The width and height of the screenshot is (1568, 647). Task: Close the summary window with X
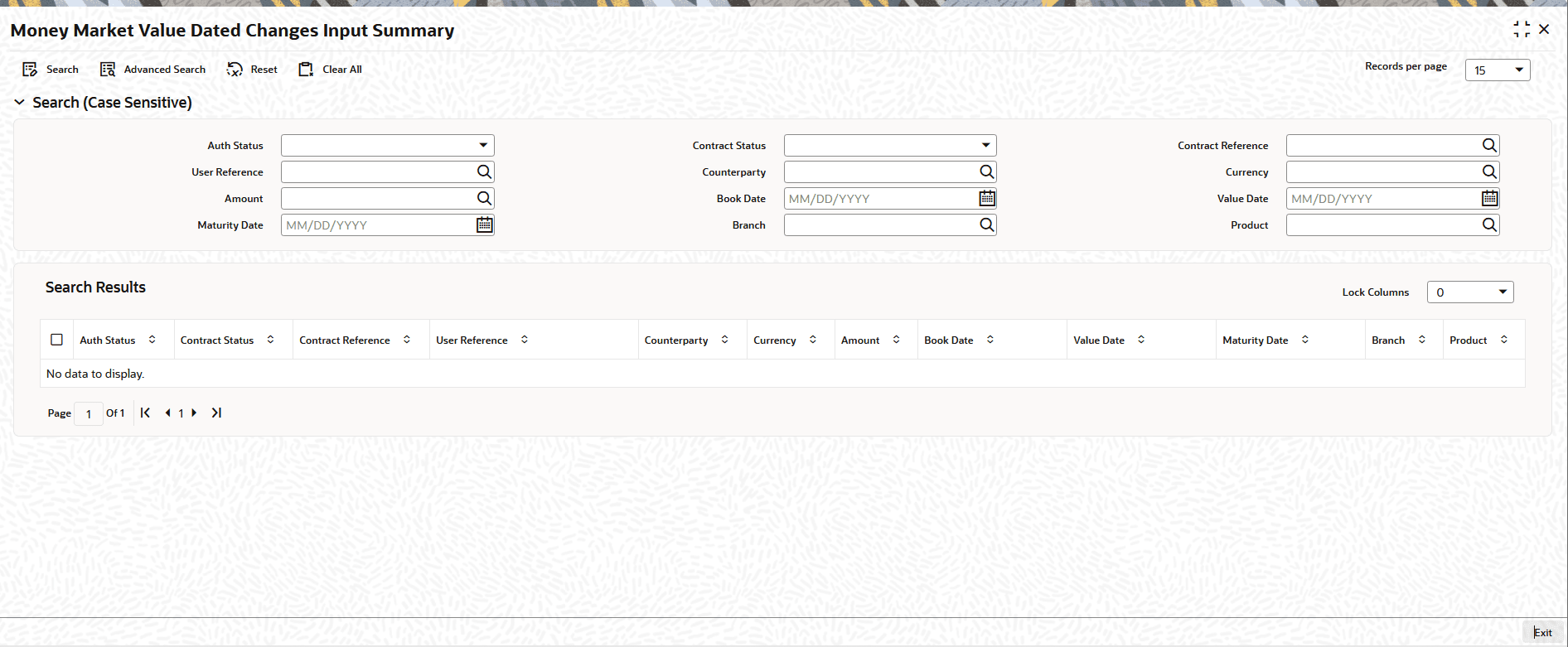1544,29
